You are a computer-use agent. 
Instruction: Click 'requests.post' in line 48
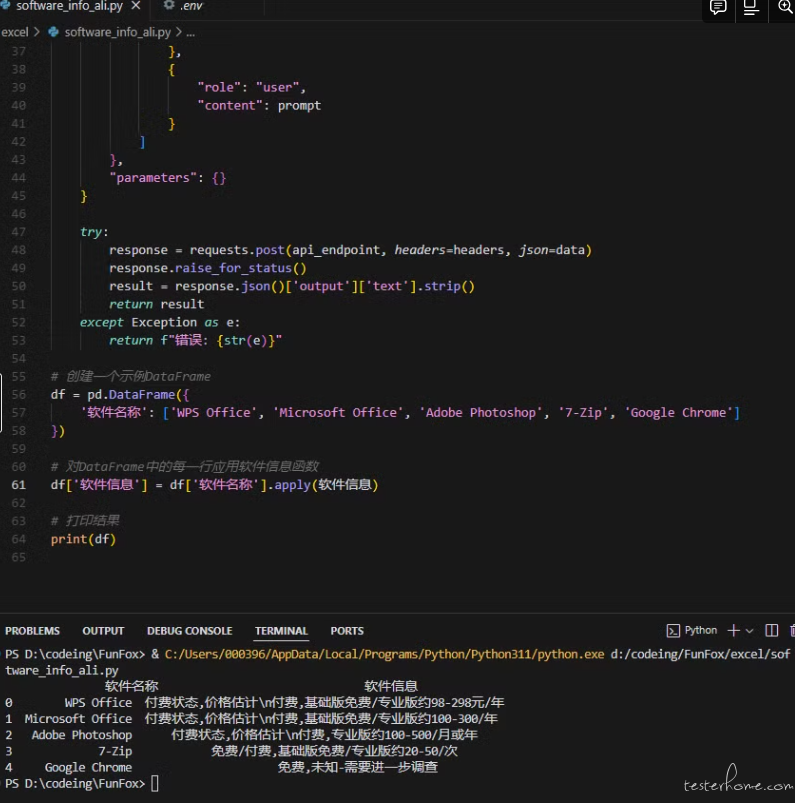click(237, 250)
